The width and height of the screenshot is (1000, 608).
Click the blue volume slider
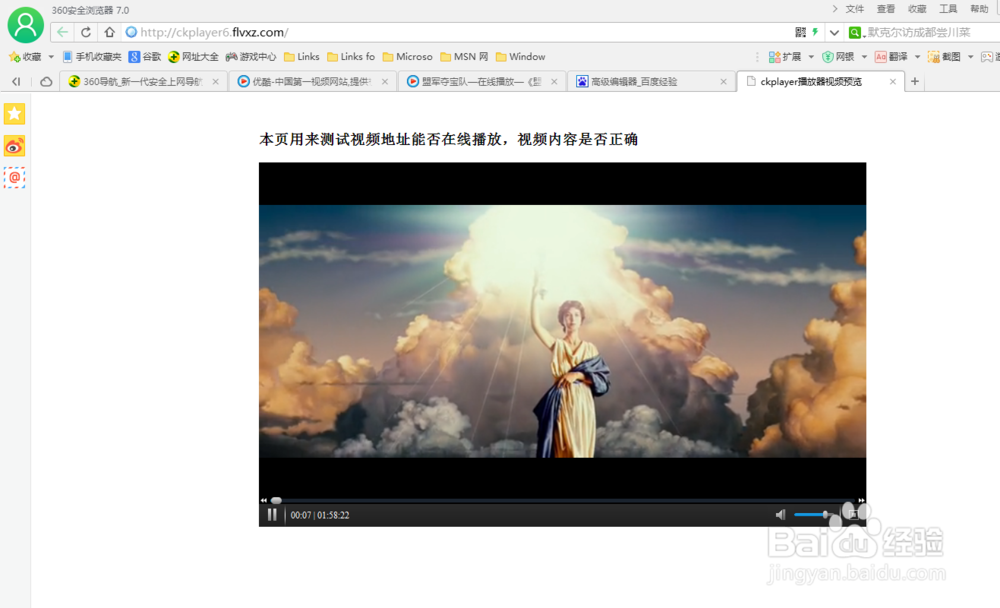pyautogui.click(x=812, y=514)
